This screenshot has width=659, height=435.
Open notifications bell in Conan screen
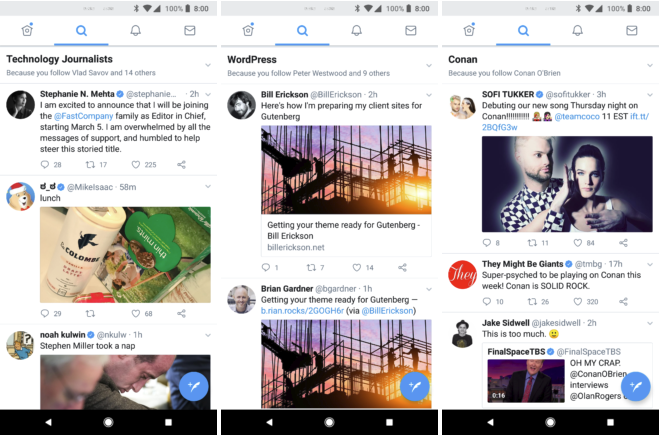coord(577,30)
